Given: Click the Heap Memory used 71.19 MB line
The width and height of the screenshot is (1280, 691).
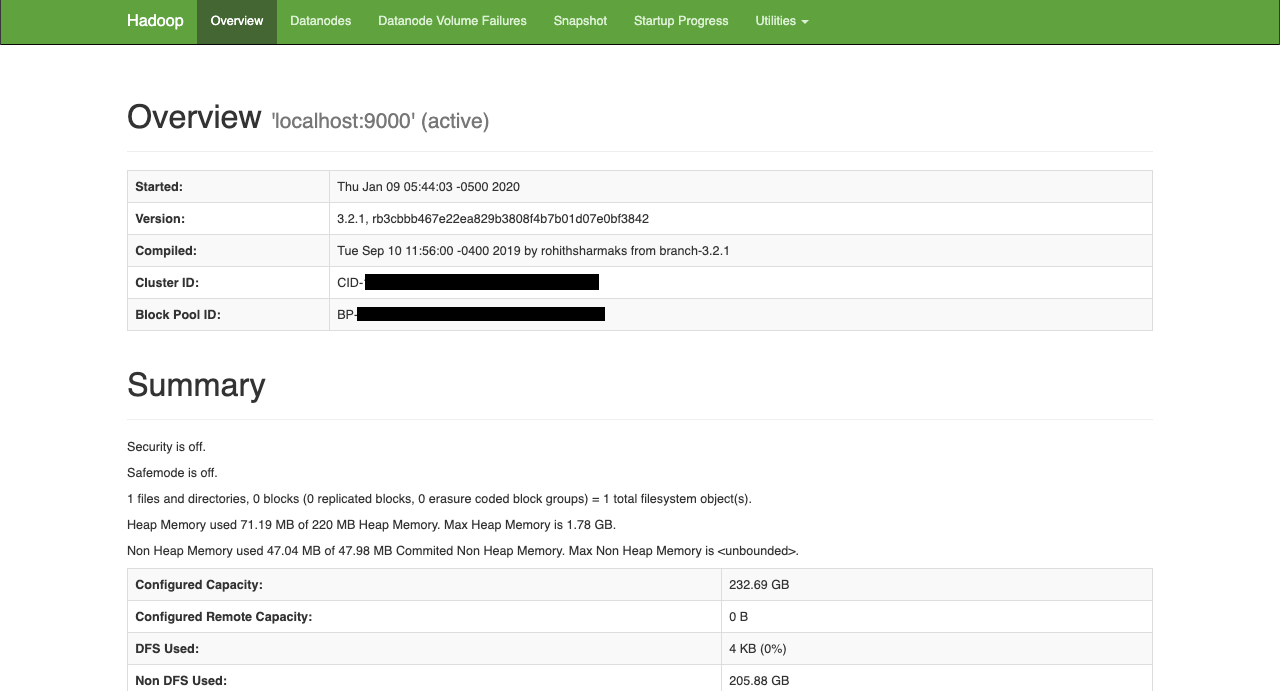Looking at the screenshot, I should click(371, 525).
